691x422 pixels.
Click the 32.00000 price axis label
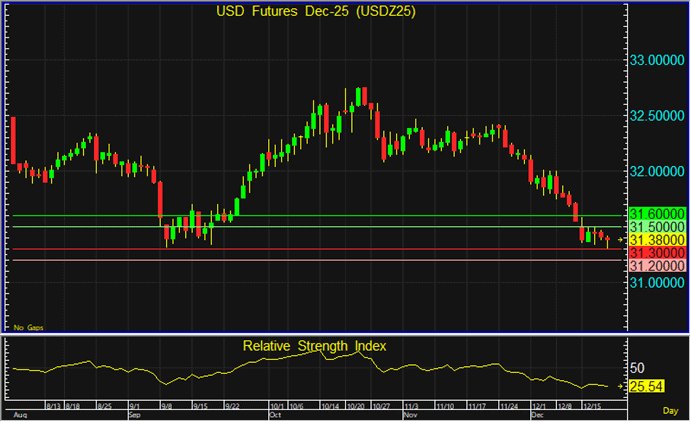pyautogui.click(x=657, y=171)
